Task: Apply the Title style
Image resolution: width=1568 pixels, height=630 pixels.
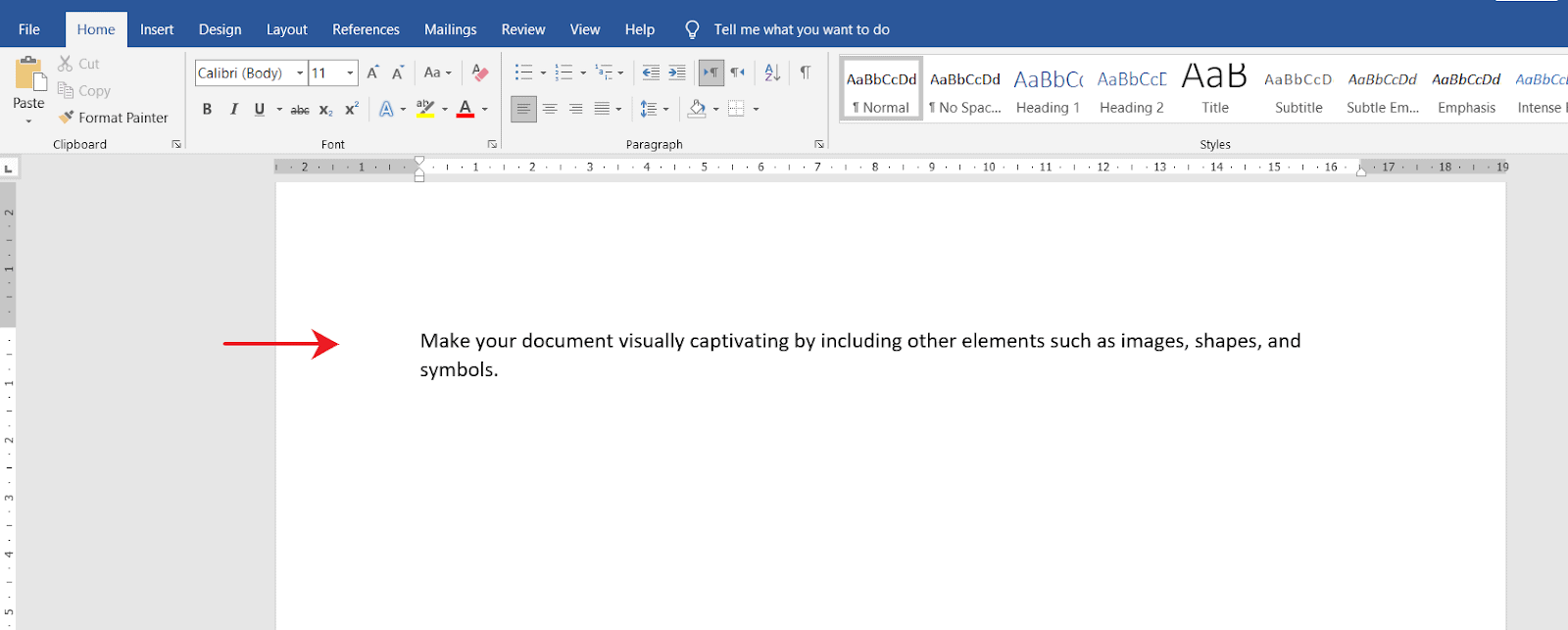Action: click(x=1215, y=89)
